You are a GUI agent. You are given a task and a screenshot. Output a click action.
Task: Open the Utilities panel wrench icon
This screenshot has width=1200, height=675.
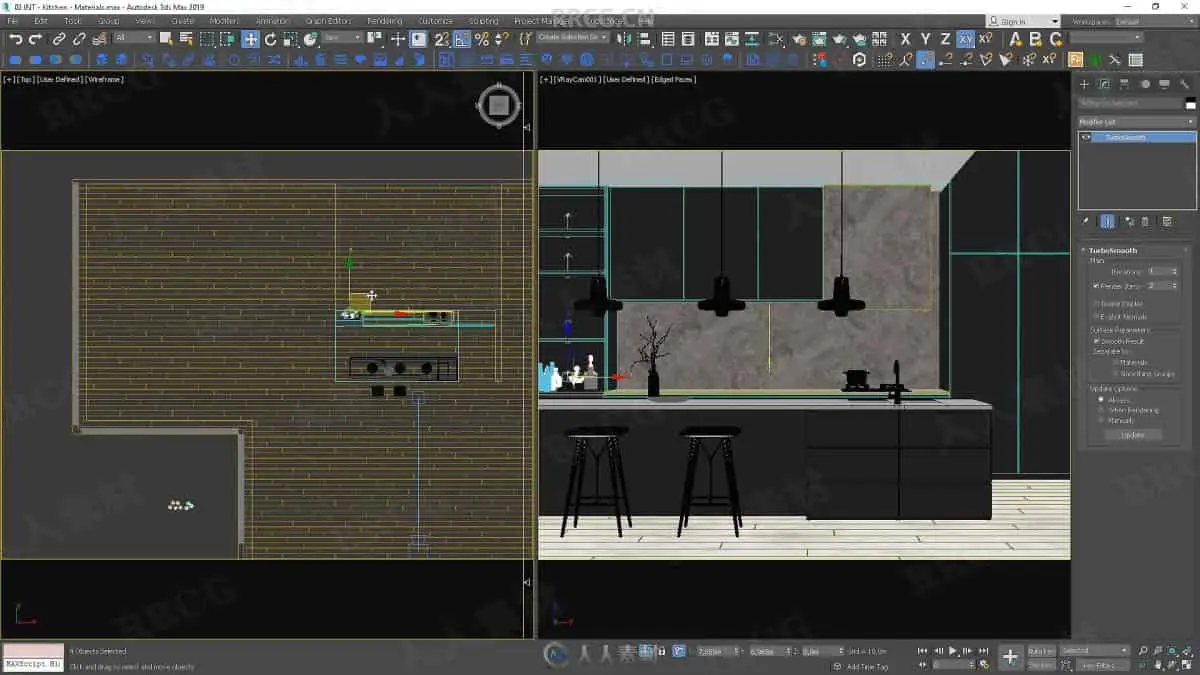click(x=1186, y=84)
